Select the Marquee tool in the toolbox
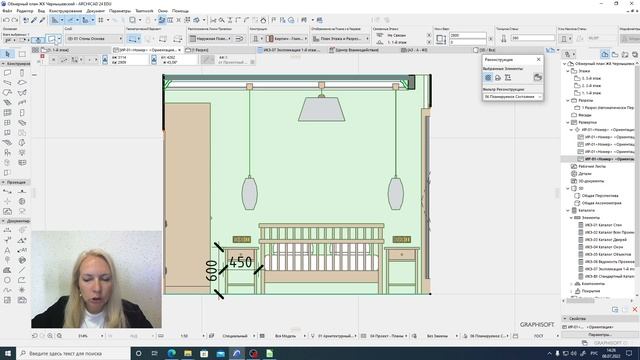Image resolution: width=640 pixels, height=360 pixels. (22, 54)
